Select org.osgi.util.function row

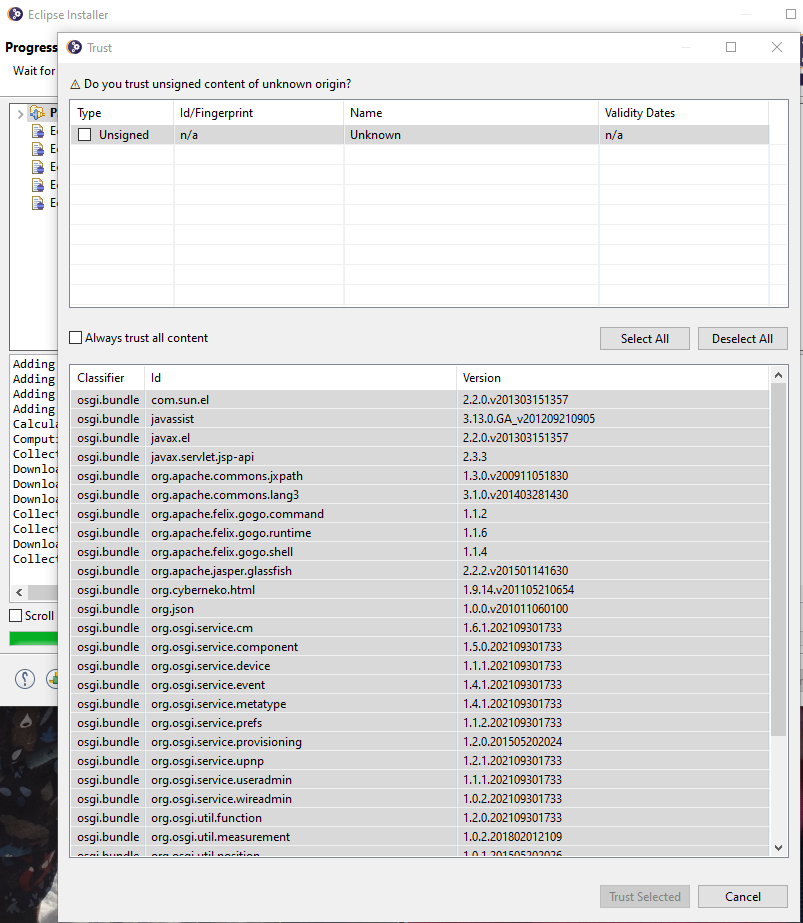(420, 818)
